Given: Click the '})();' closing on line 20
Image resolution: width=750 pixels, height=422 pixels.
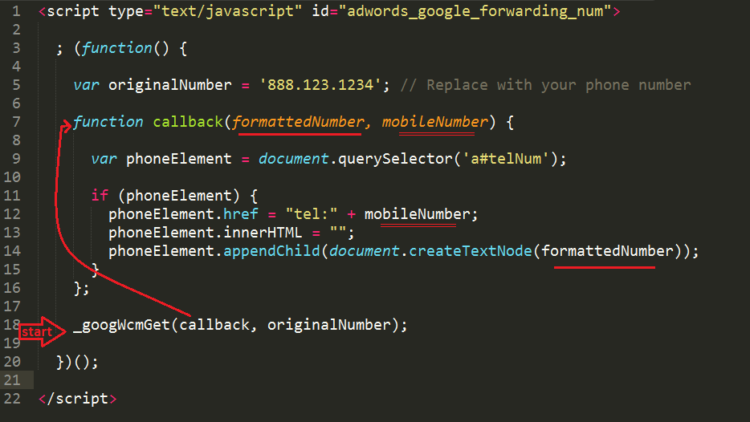Looking at the screenshot, I should pos(77,362).
